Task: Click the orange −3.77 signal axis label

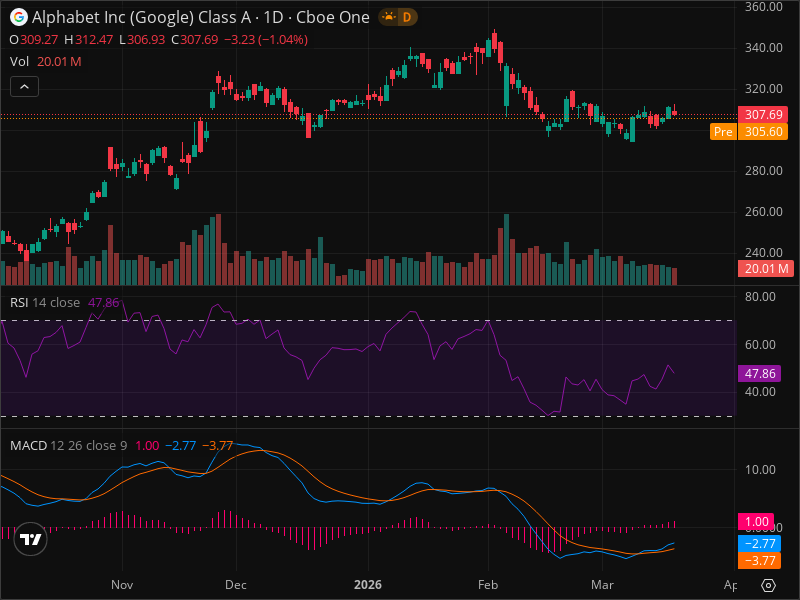Action: (759, 561)
